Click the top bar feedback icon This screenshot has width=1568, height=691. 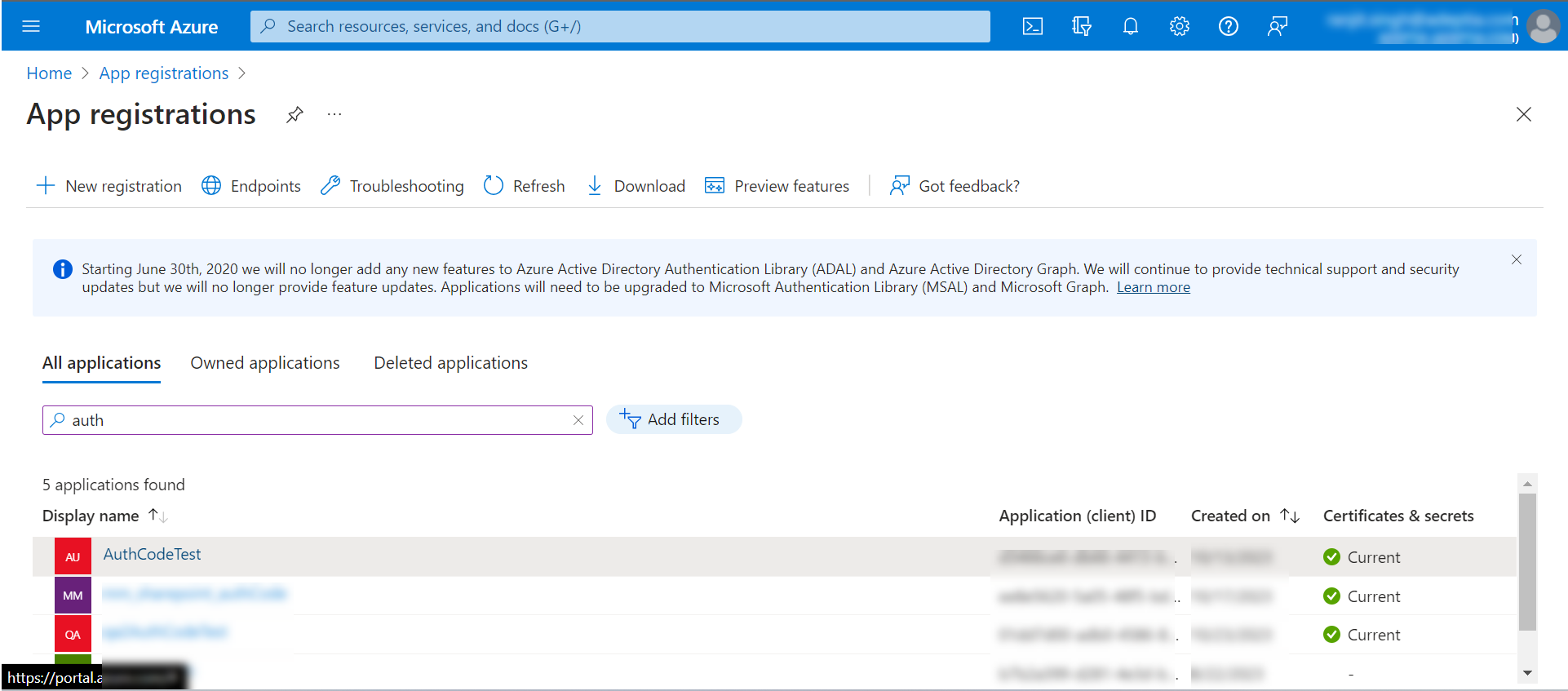tap(1277, 26)
